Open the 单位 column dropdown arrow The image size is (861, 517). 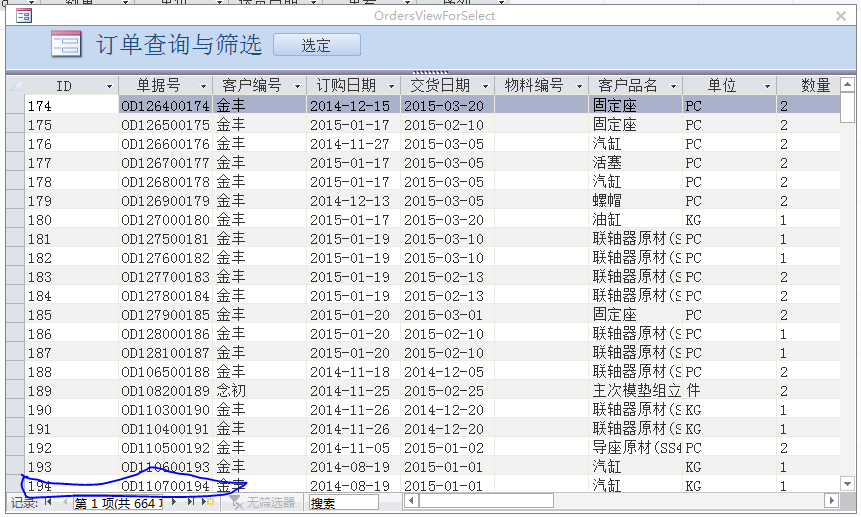pyautogui.click(x=767, y=86)
